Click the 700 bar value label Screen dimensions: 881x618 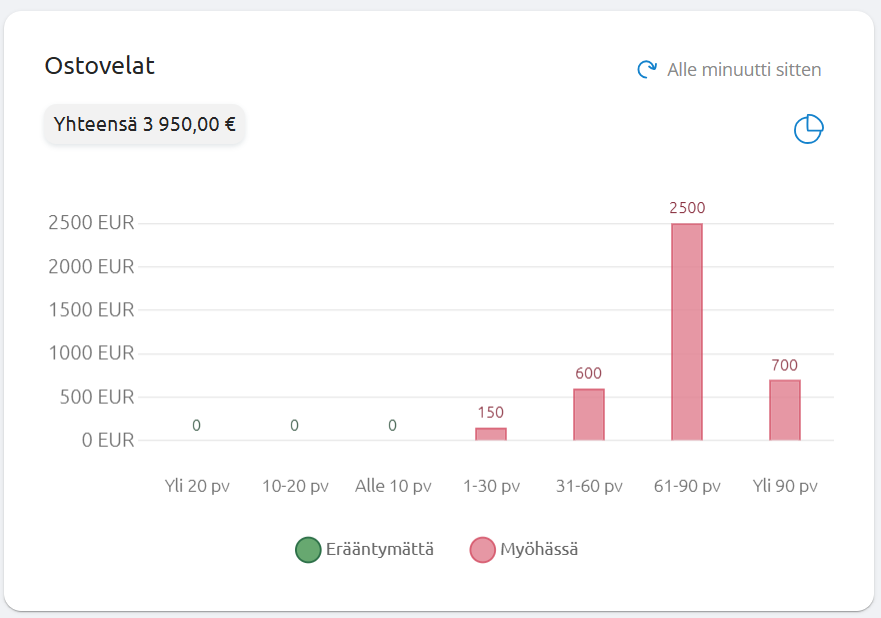pyautogui.click(x=785, y=365)
